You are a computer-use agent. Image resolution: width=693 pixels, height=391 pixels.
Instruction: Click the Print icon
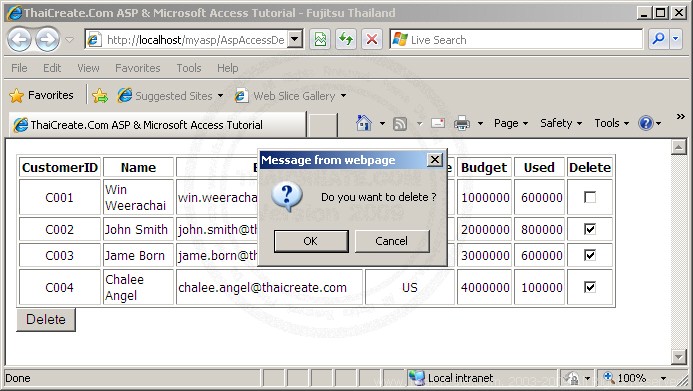pos(462,123)
